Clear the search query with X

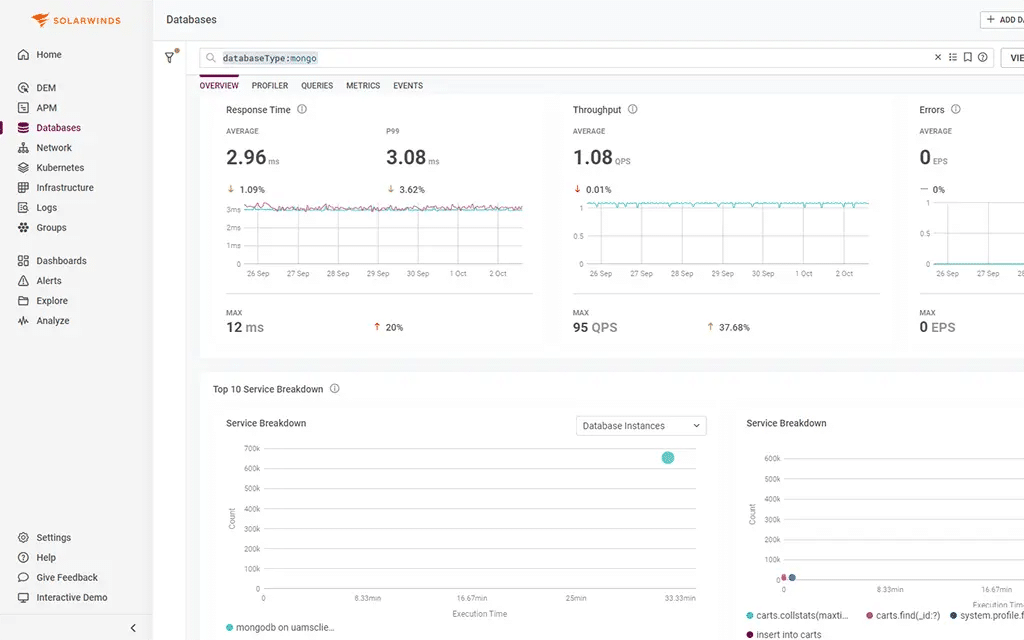tap(938, 57)
